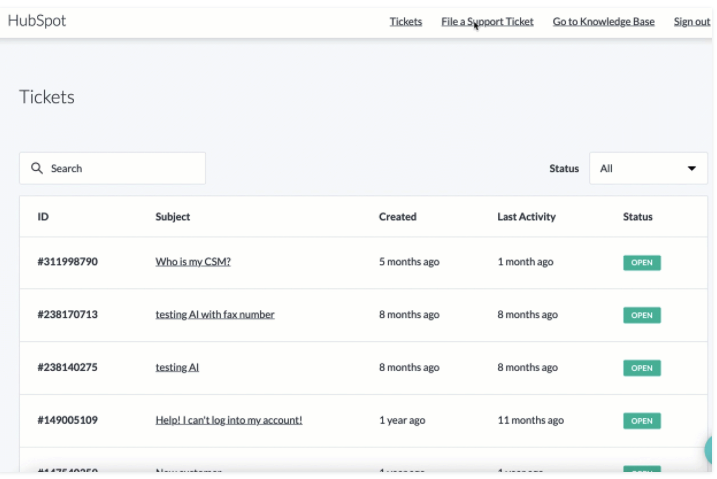Click '1 year ago' created value

pyautogui.click(x=402, y=420)
